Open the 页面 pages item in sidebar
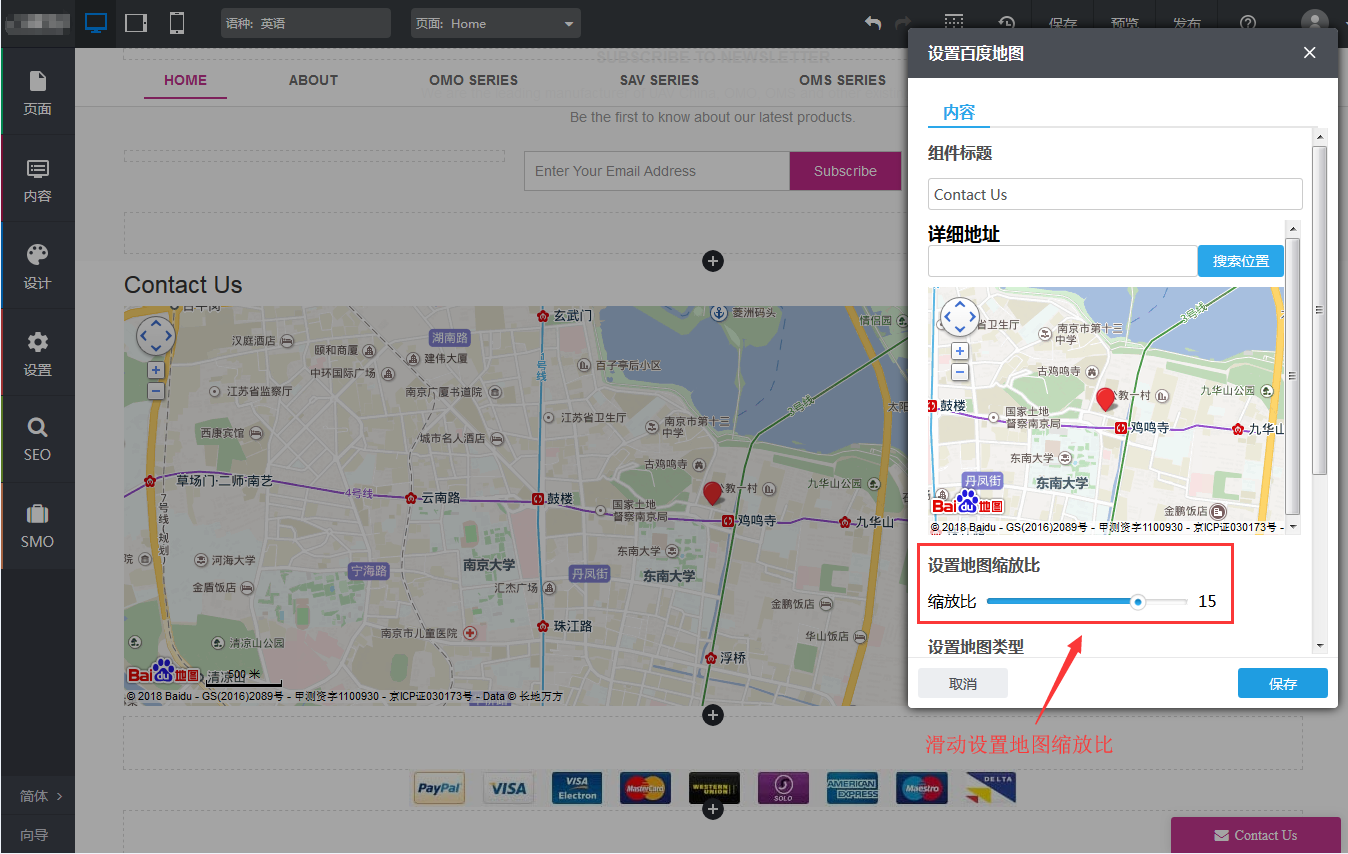Screen dimensions: 1348x854 pyautogui.click(x=38, y=92)
